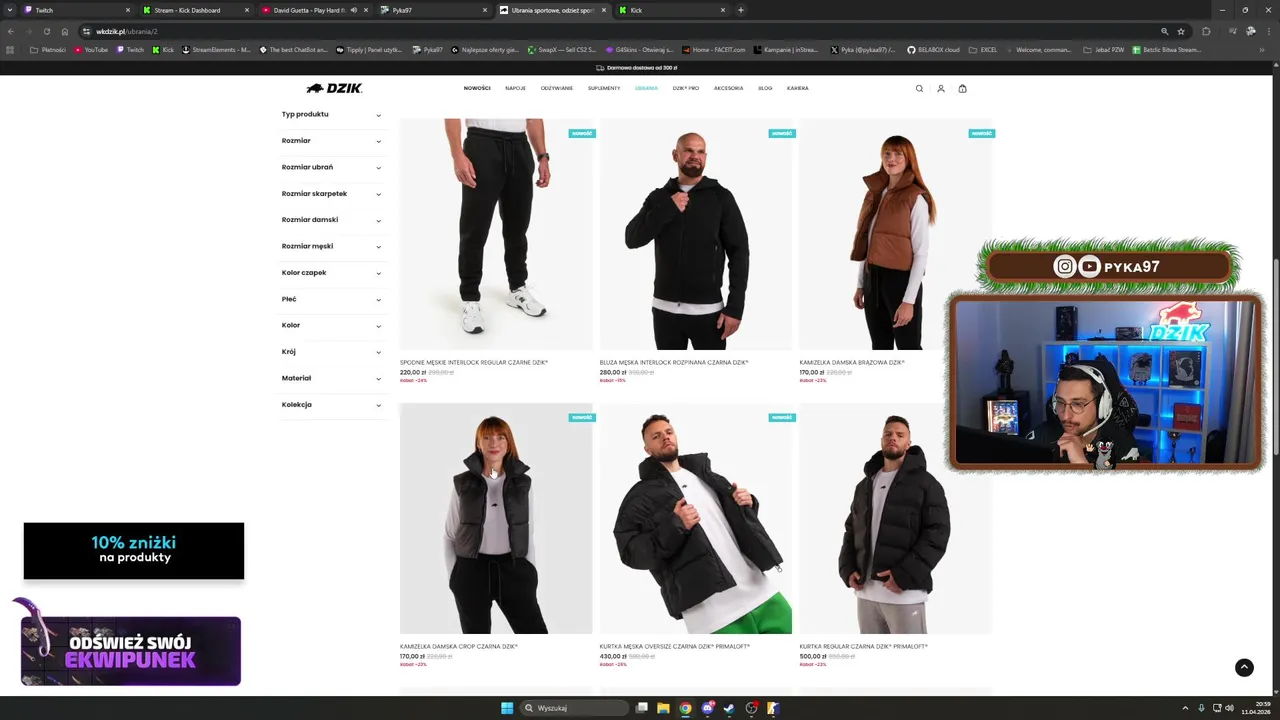The height and width of the screenshot is (720, 1280).
Task: Expand the Rozmiar skarpetek filter
Action: pos(331,194)
